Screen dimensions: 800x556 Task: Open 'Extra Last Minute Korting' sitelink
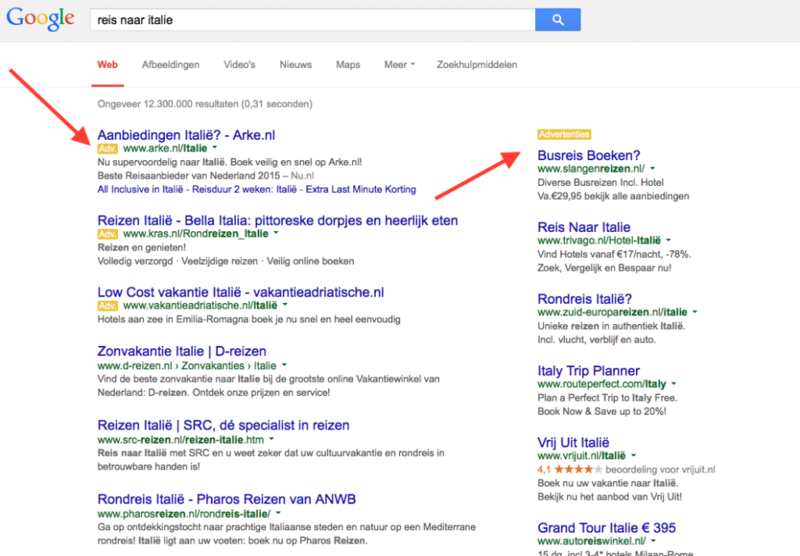[361, 189]
